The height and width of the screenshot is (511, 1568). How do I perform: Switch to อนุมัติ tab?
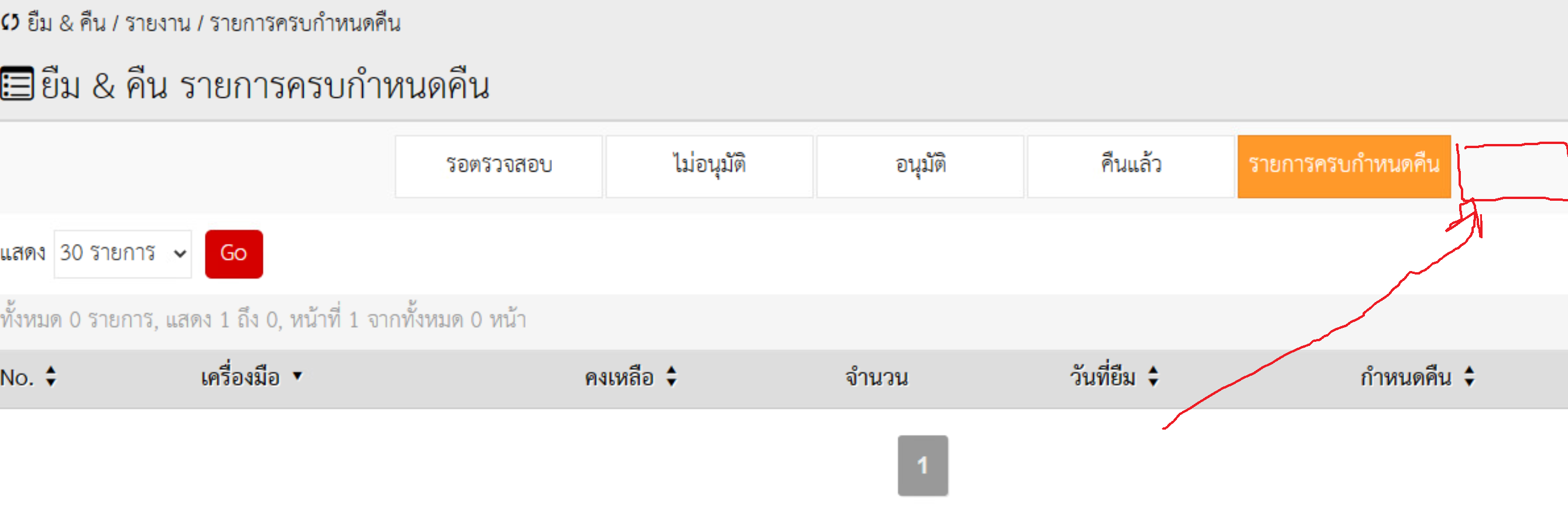point(919,166)
